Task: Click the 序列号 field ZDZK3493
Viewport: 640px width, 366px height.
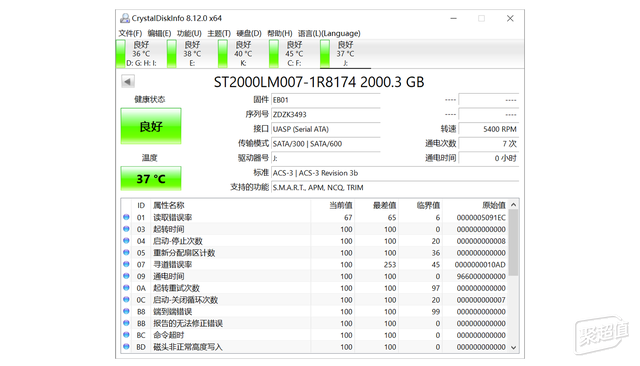Action: [x=326, y=114]
